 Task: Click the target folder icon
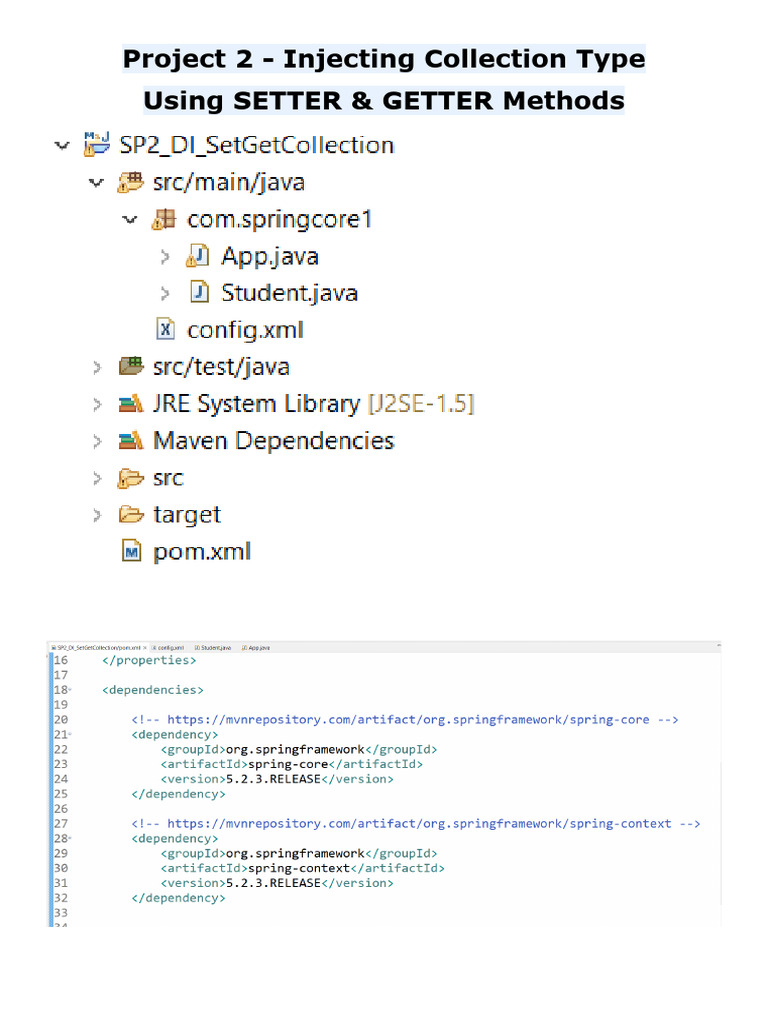coord(131,515)
